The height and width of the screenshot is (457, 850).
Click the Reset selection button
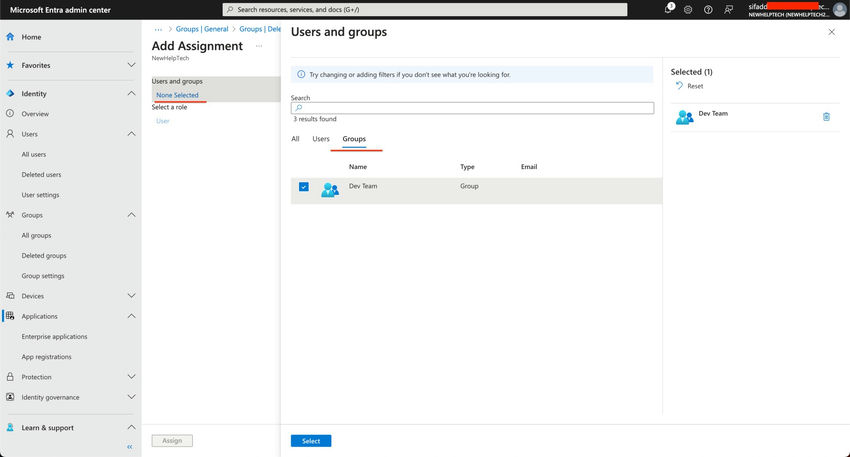click(x=689, y=86)
